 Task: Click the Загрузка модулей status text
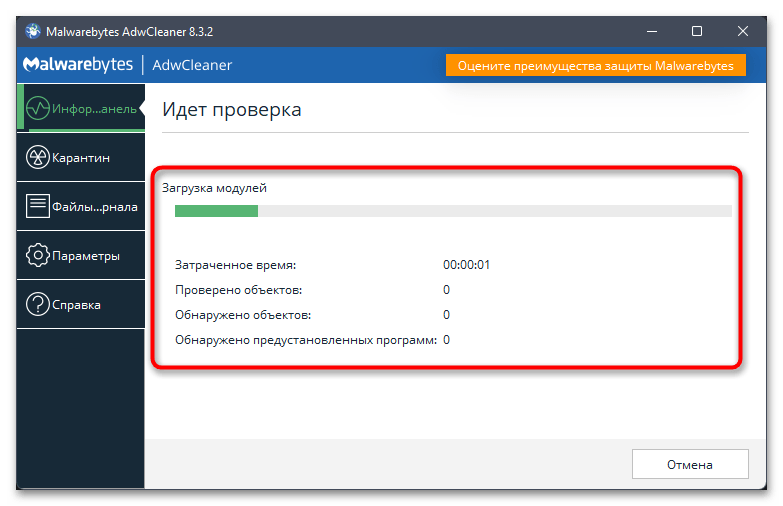tap(214, 188)
